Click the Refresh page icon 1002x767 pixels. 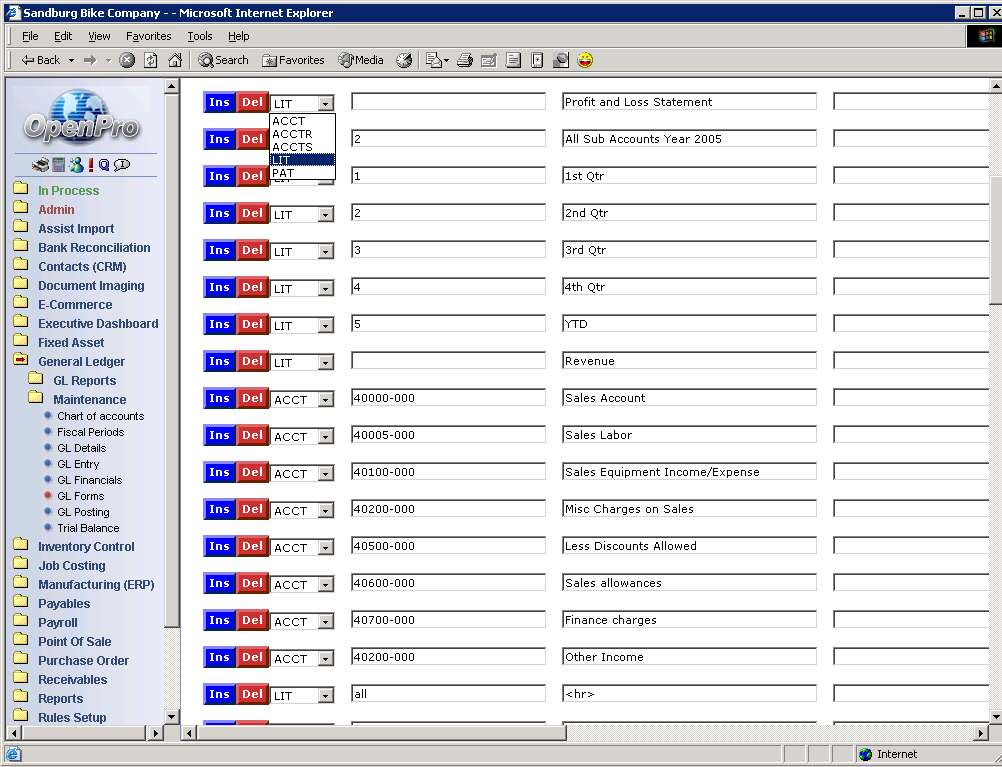[x=151, y=60]
